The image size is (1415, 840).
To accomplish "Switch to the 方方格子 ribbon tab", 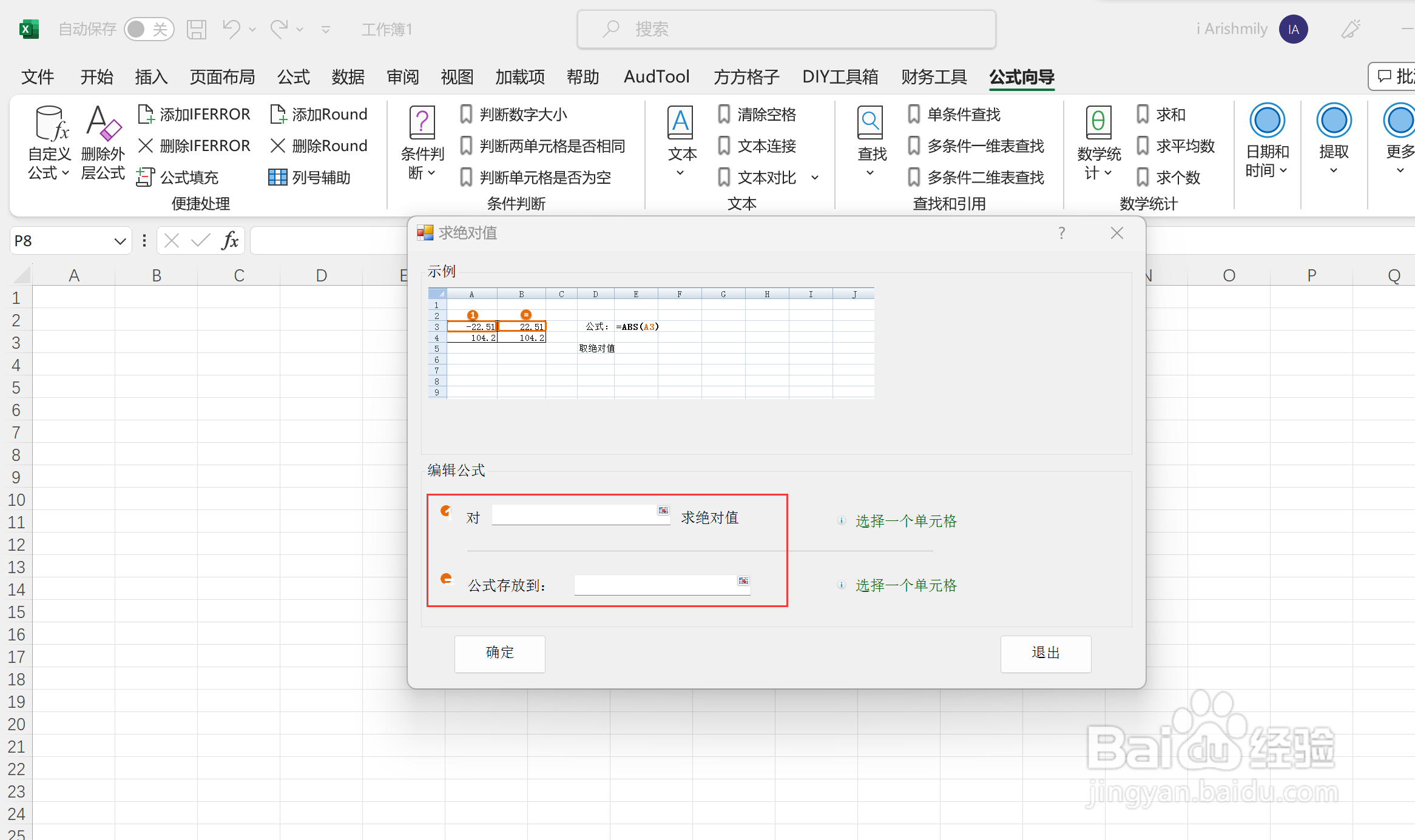I will [746, 77].
